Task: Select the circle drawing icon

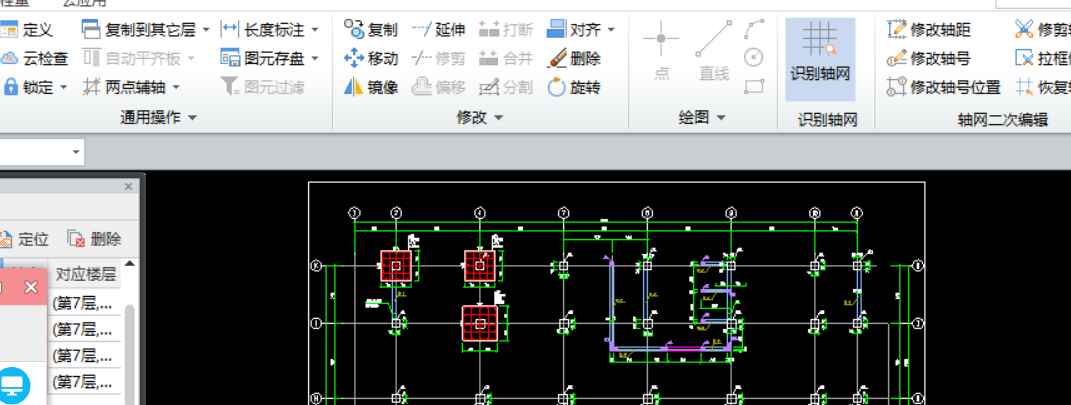Action: tap(754, 57)
